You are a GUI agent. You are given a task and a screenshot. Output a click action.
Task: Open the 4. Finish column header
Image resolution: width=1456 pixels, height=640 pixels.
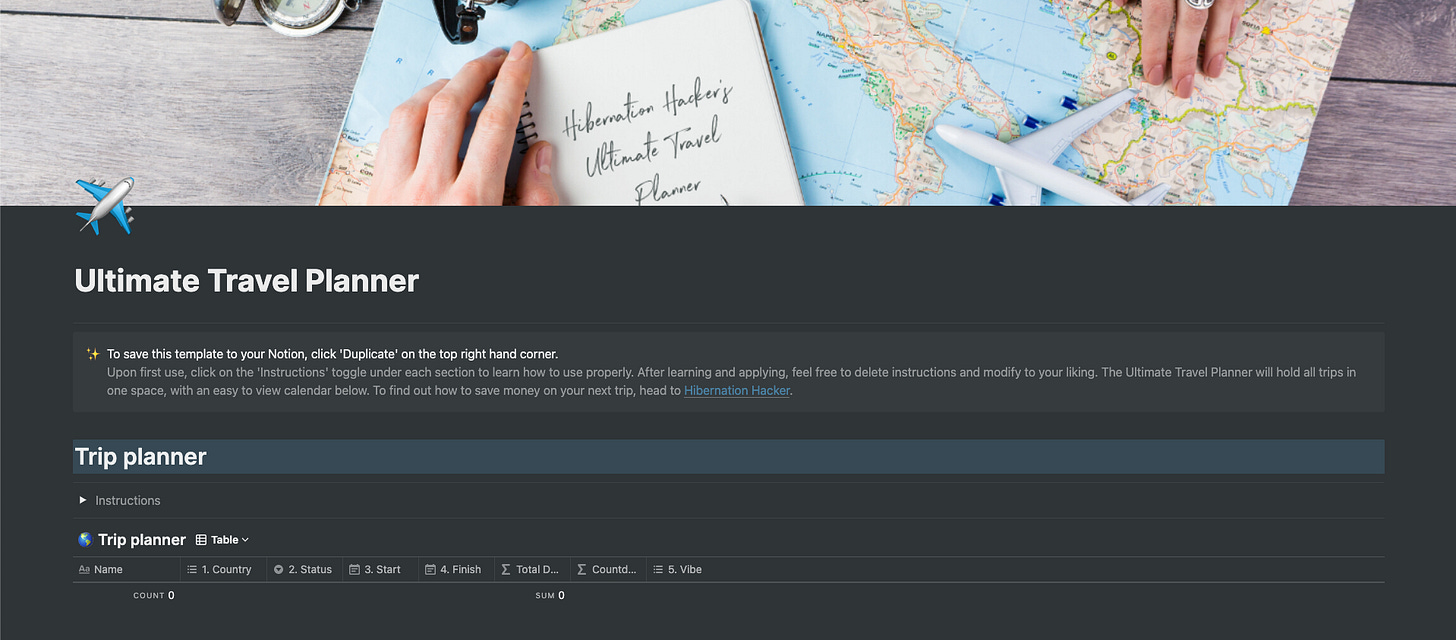tap(456, 570)
